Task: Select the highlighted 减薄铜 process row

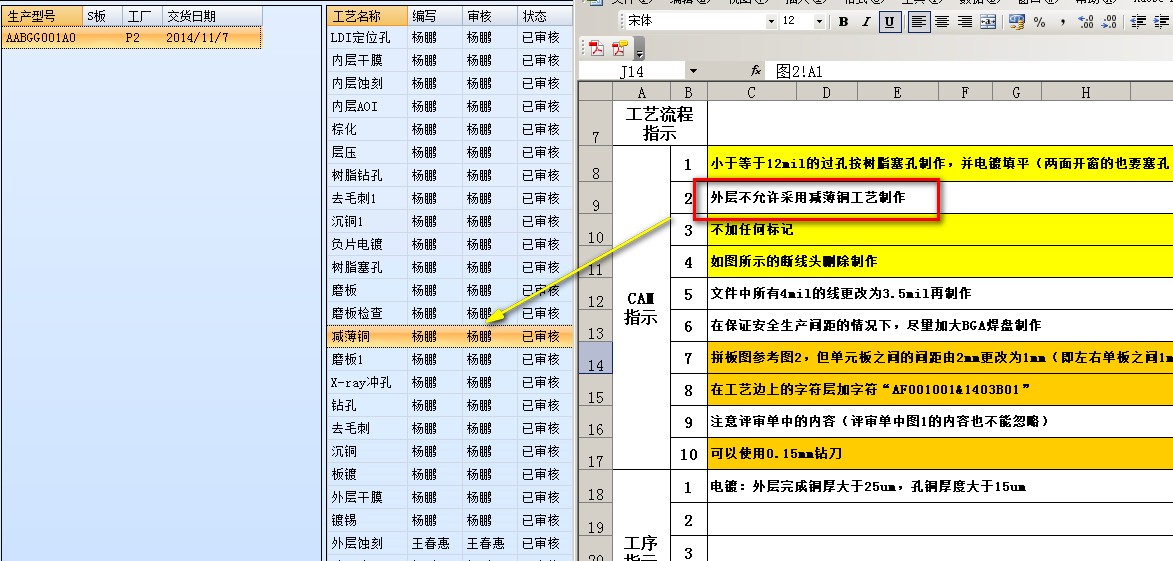Action: point(451,337)
